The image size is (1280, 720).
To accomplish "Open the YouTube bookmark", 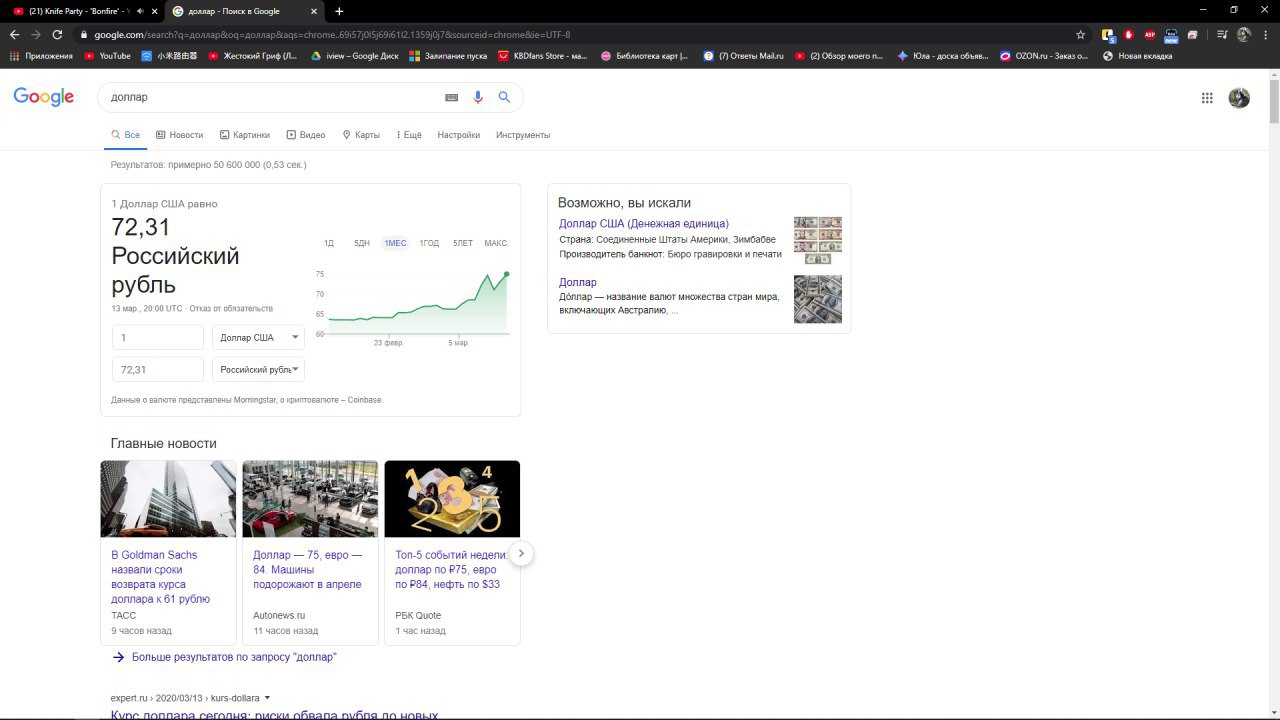I will pyautogui.click(x=108, y=56).
